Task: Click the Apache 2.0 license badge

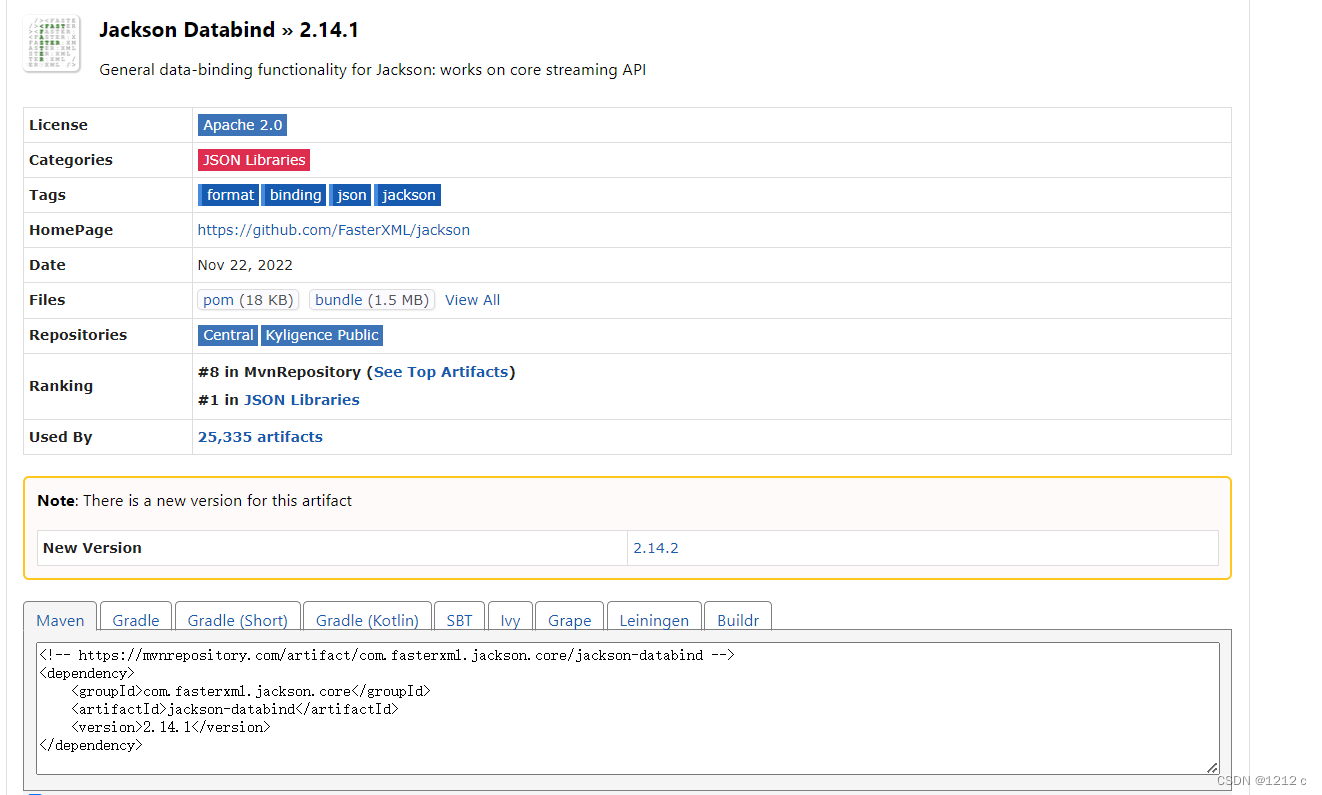Action: 243,125
